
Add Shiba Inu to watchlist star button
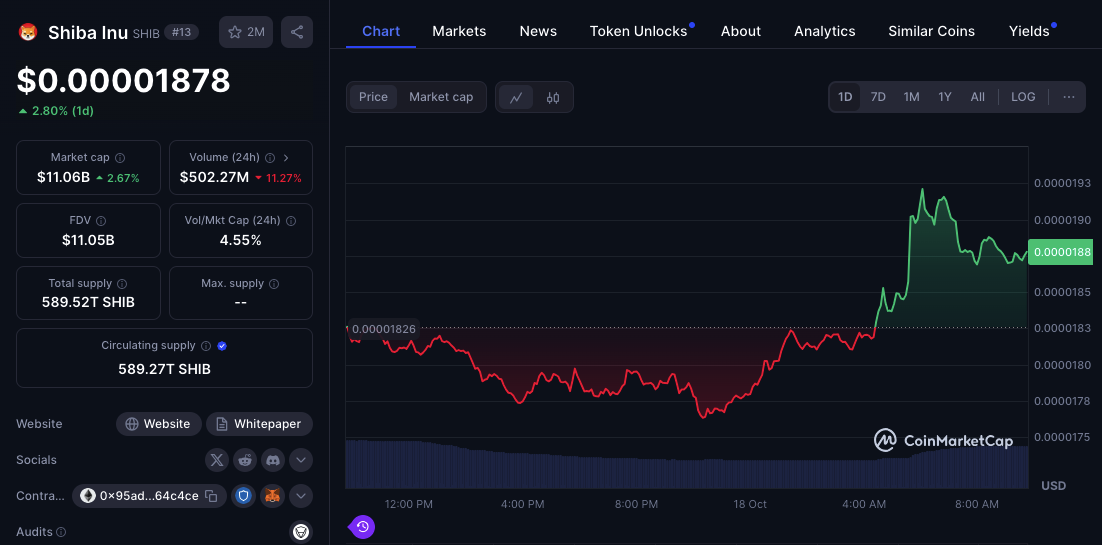coord(246,32)
